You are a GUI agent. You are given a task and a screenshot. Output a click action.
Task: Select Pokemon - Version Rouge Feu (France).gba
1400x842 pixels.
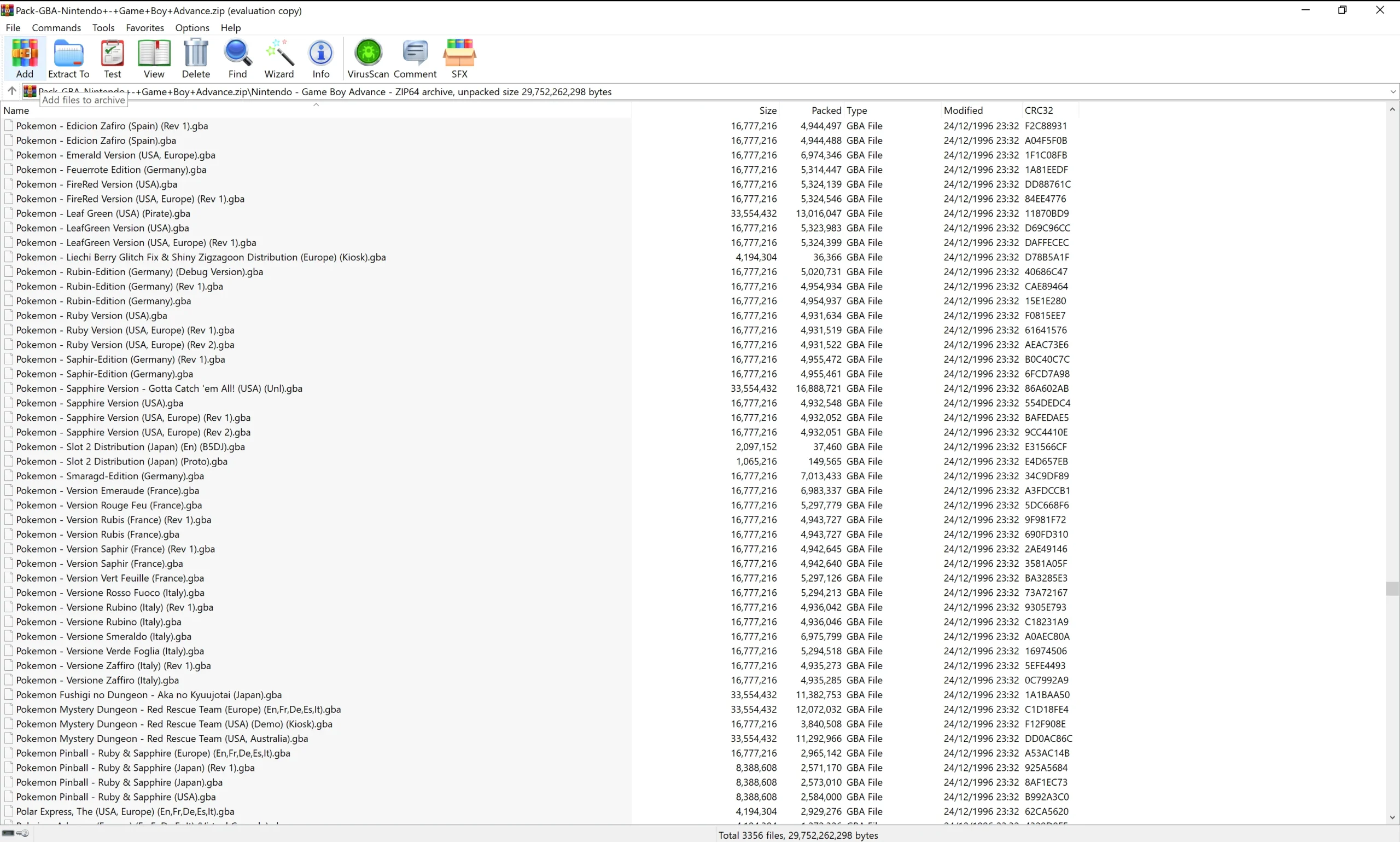point(109,505)
